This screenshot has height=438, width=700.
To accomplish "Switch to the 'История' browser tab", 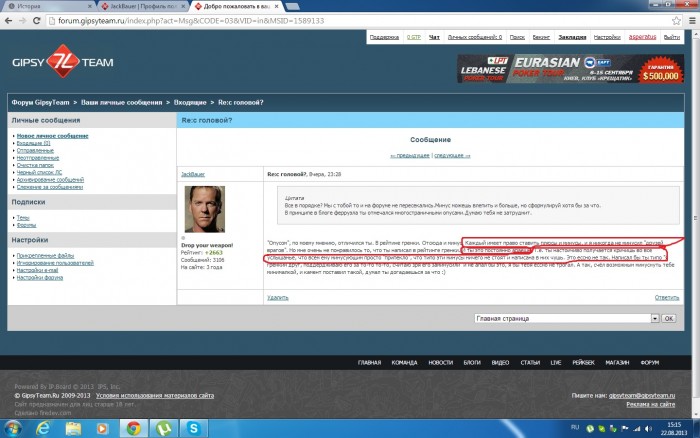I will [x=47, y=6].
